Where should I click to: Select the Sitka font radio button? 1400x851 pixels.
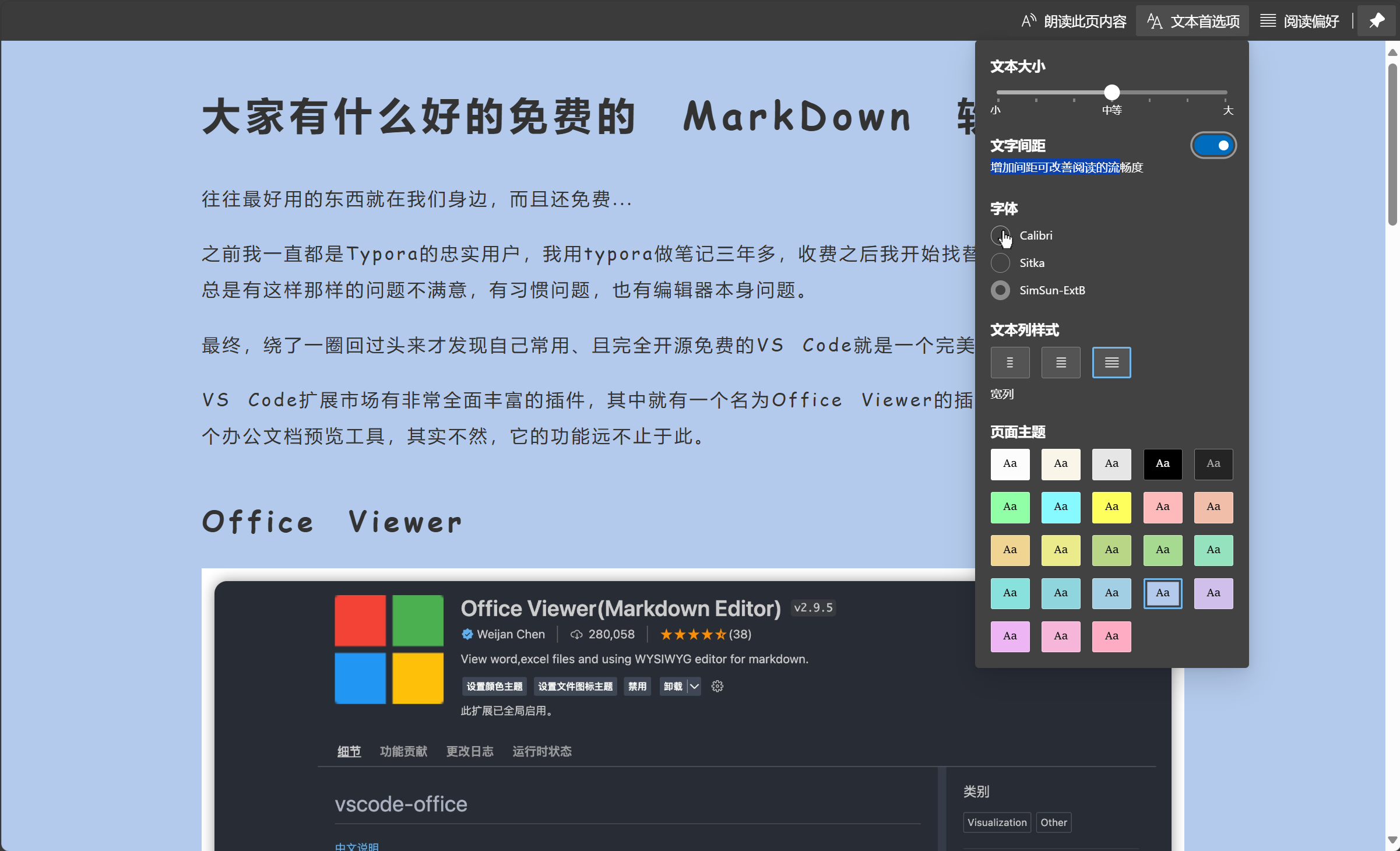(x=1000, y=263)
